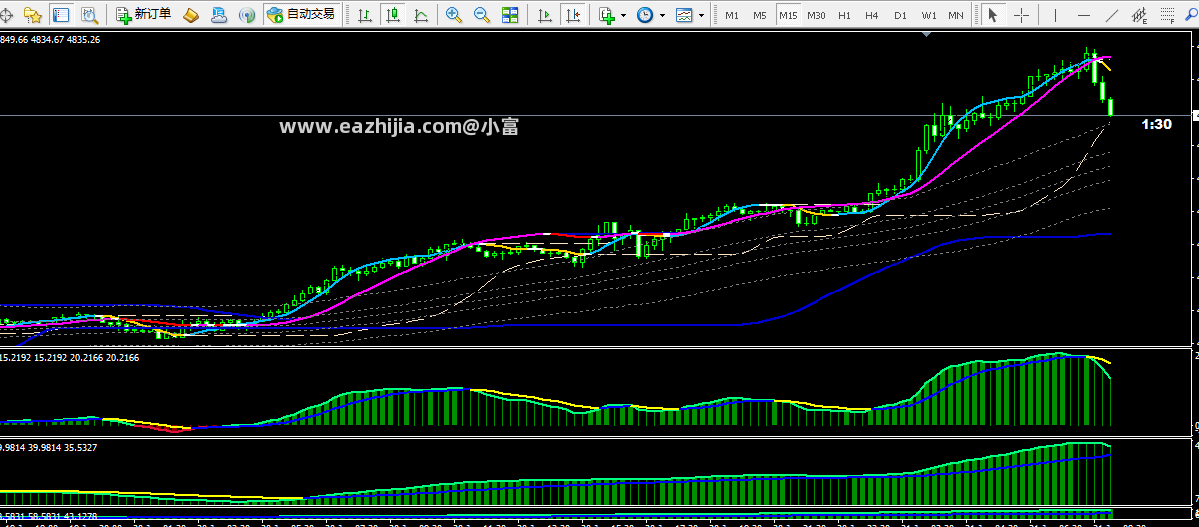This screenshot has height=527, width=1199.
Task: Toggle chart shift from right edge
Action: pos(572,15)
